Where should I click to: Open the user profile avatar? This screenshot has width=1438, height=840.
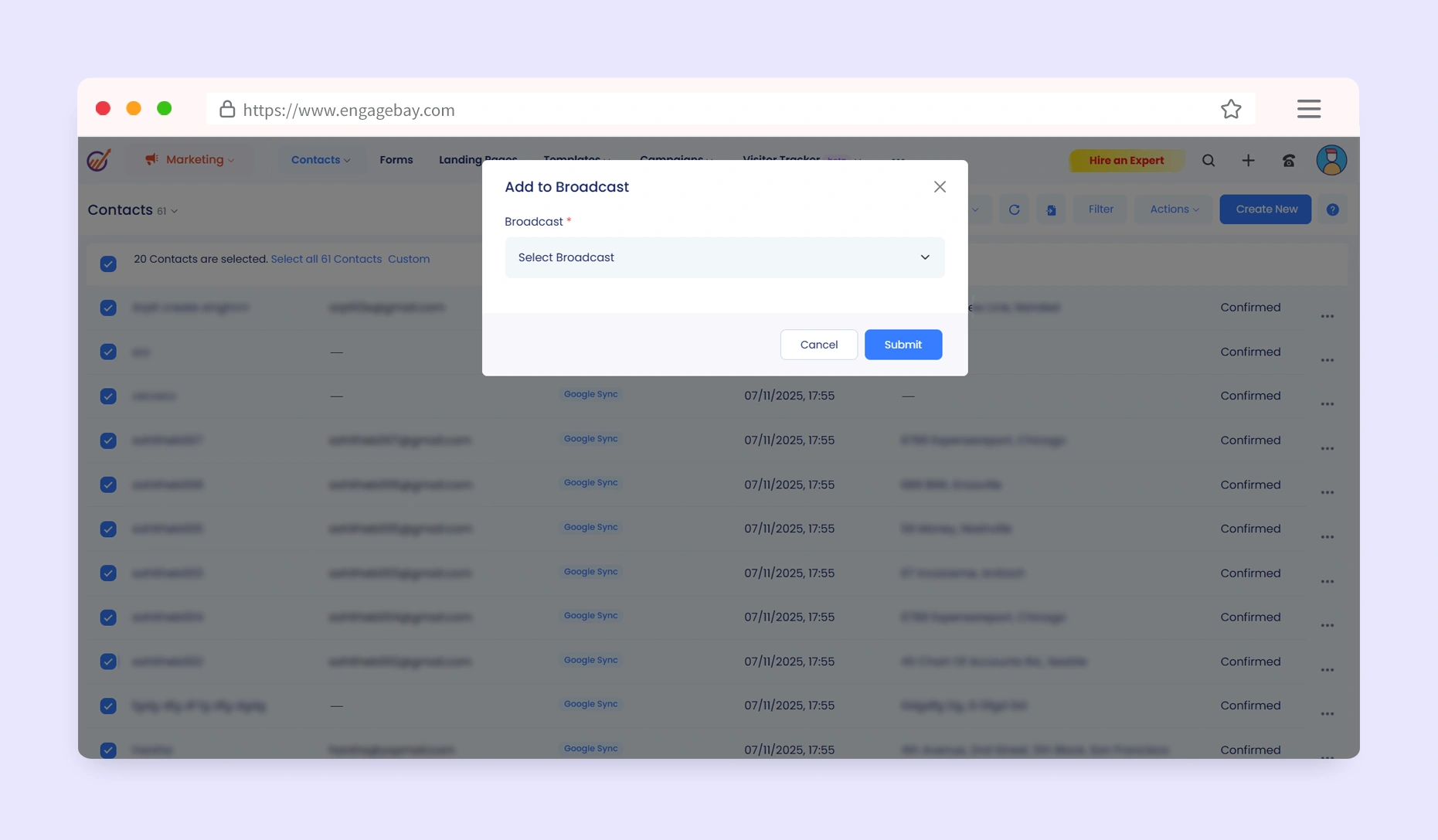pyautogui.click(x=1331, y=161)
